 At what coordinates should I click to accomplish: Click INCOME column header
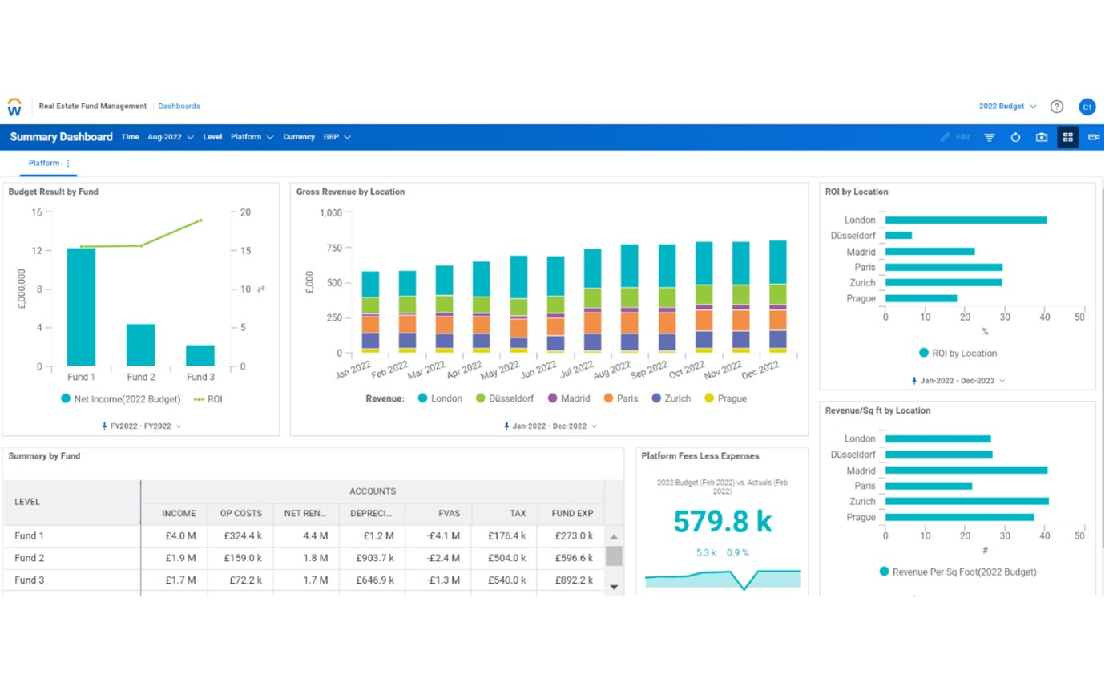179,513
